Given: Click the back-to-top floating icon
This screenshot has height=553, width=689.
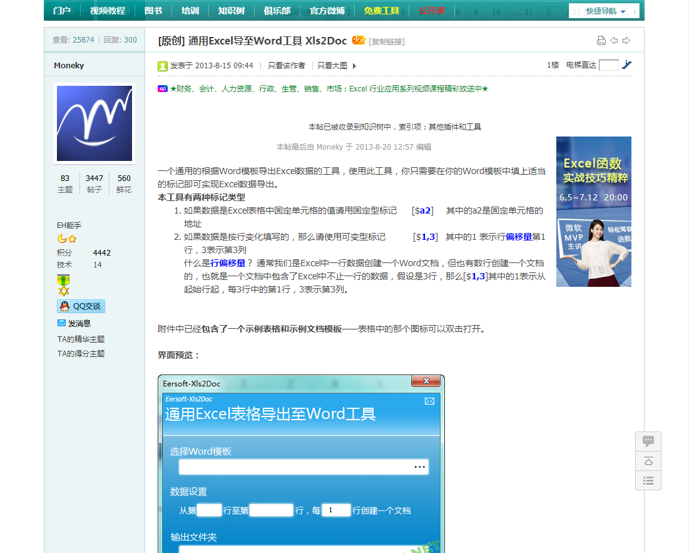Looking at the screenshot, I should tap(648, 461).
